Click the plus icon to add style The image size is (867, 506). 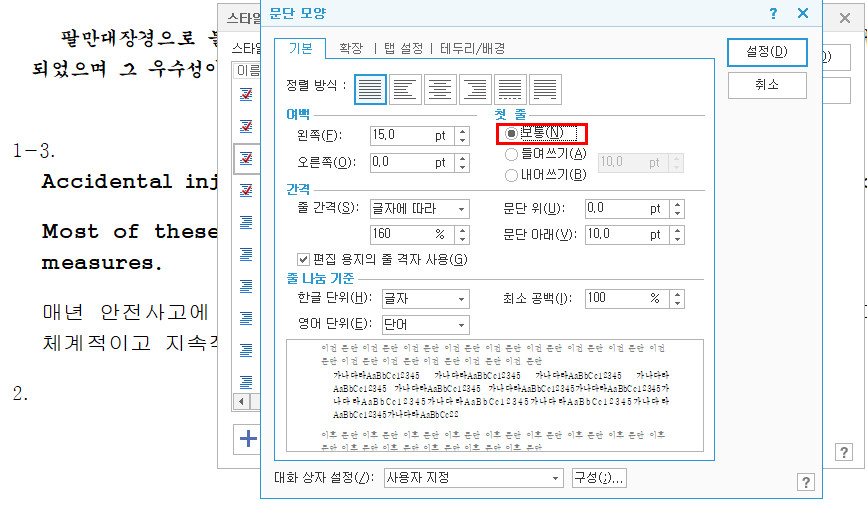coord(247,438)
